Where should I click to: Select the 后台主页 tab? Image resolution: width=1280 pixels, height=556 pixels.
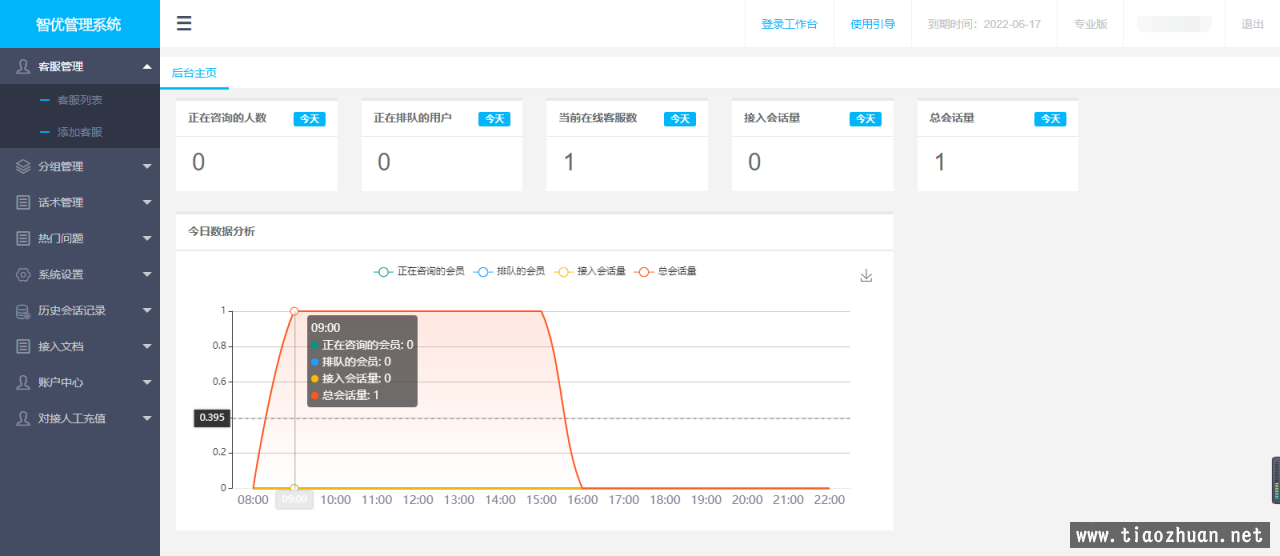click(194, 73)
